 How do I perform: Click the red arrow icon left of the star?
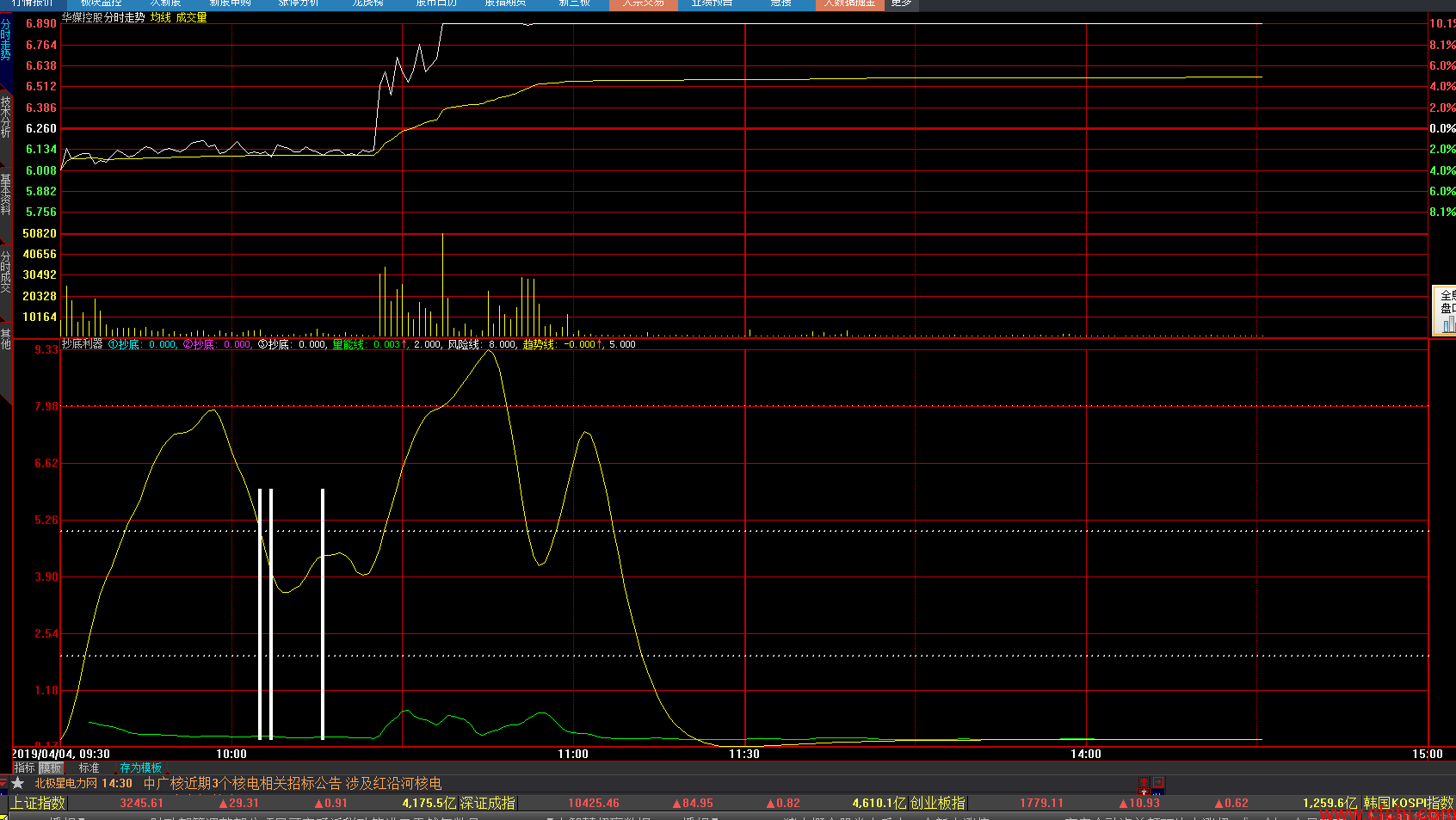point(3,783)
